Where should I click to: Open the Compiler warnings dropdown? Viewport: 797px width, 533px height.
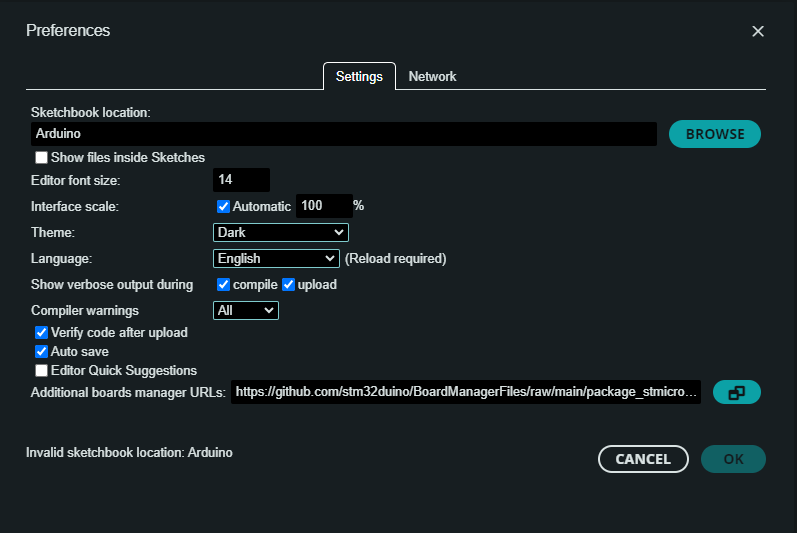click(246, 311)
